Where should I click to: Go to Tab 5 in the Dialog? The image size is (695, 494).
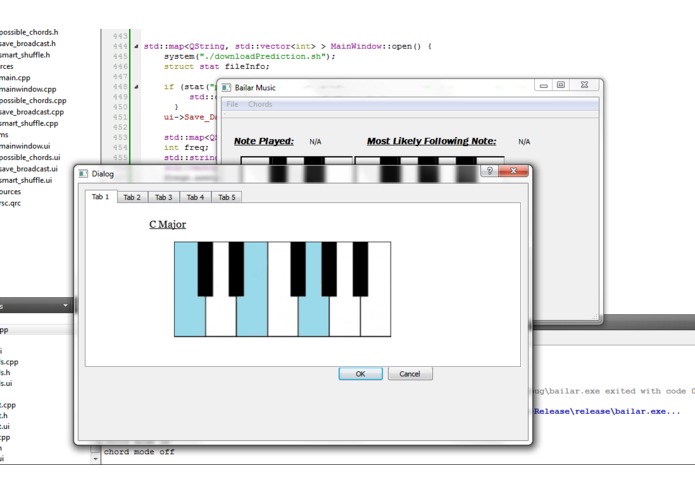coord(226,197)
